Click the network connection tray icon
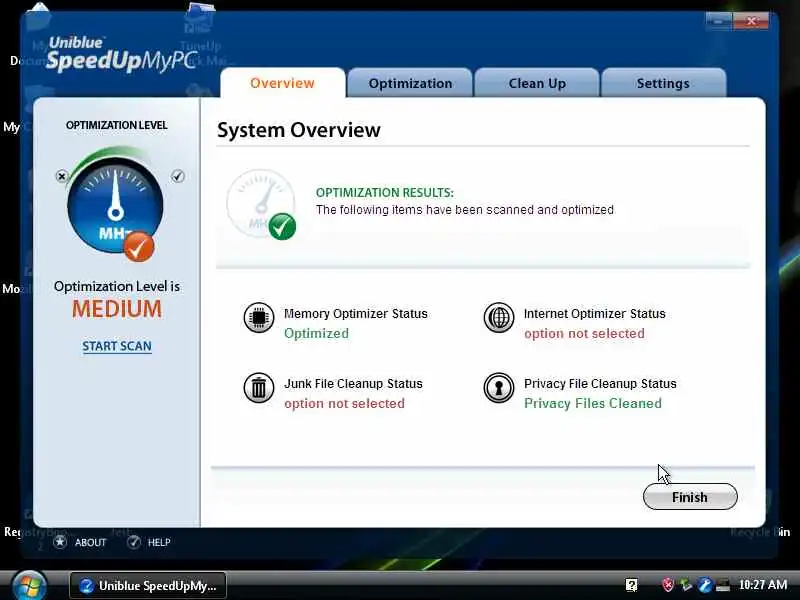The height and width of the screenshot is (600, 800). click(x=686, y=585)
